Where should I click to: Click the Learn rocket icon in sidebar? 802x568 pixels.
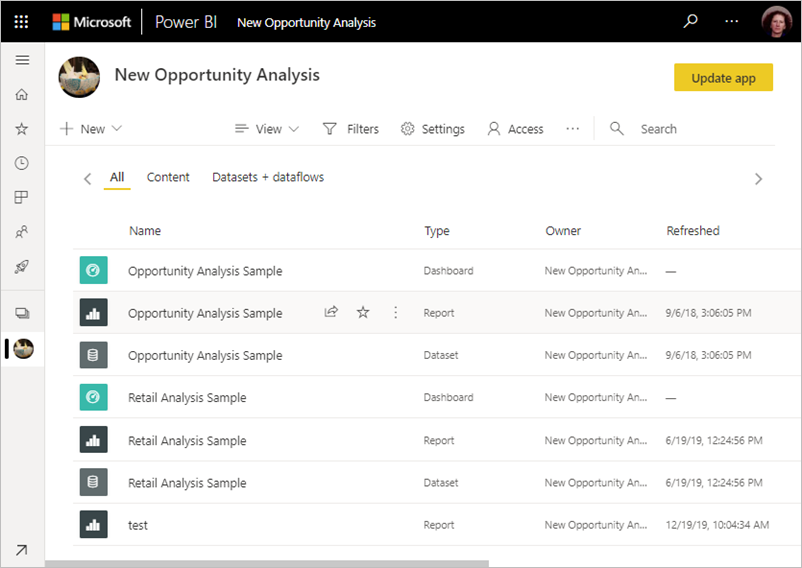(x=22, y=266)
